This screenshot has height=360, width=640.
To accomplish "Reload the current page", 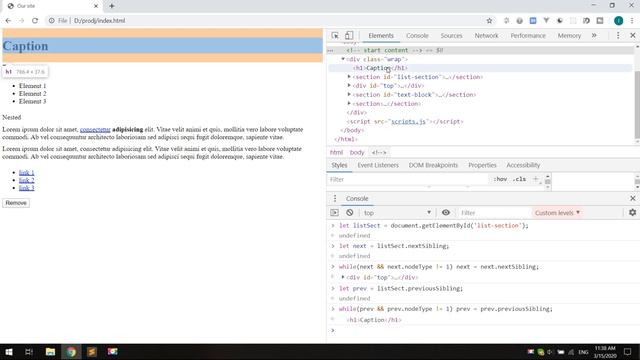I will coord(35,20).
